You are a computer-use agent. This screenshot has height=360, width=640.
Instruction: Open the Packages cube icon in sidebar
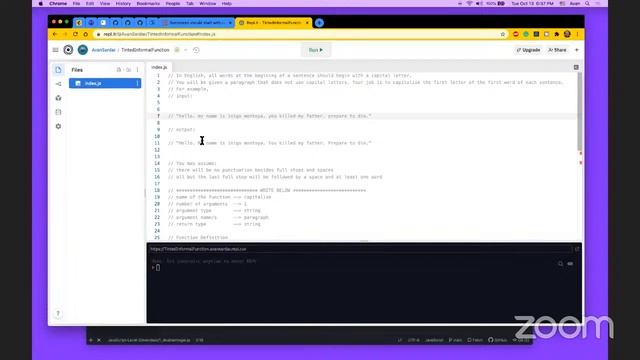(58, 98)
